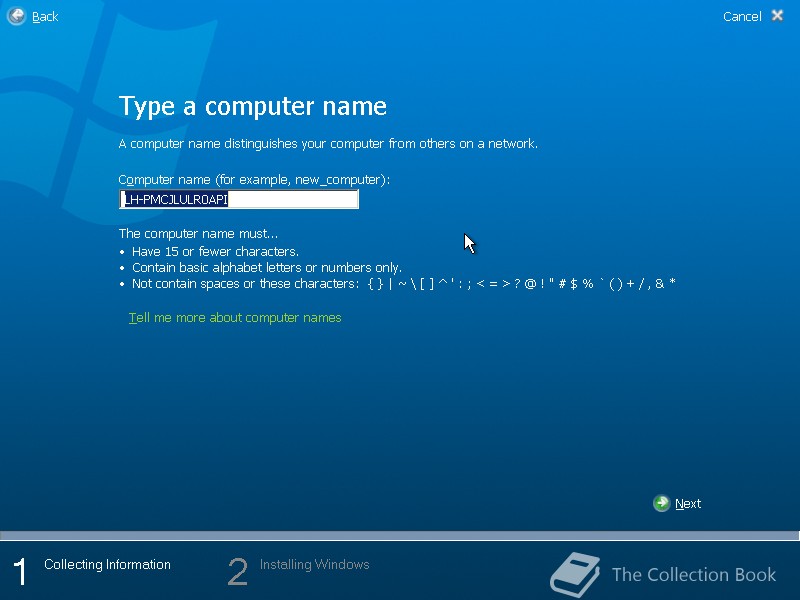The width and height of the screenshot is (800, 600).
Task: Click the Type a computer name heading
Action: click(253, 107)
